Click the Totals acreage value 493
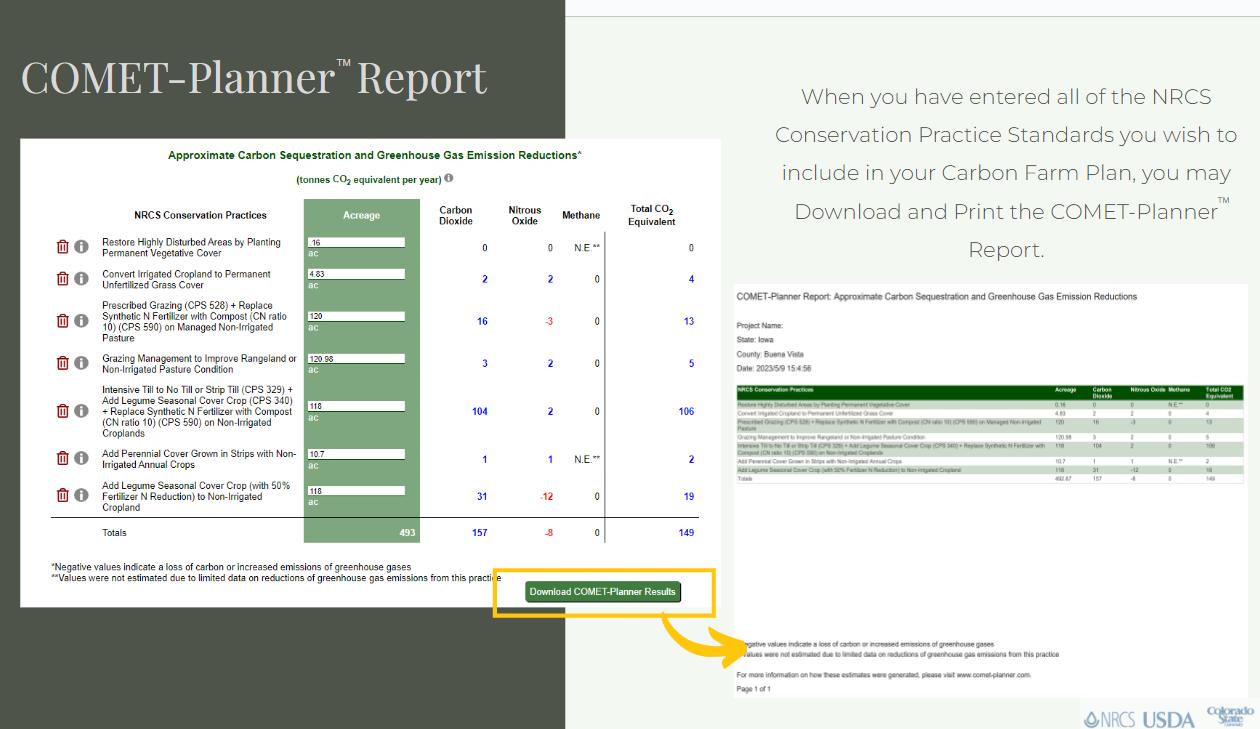 click(x=407, y=532)
